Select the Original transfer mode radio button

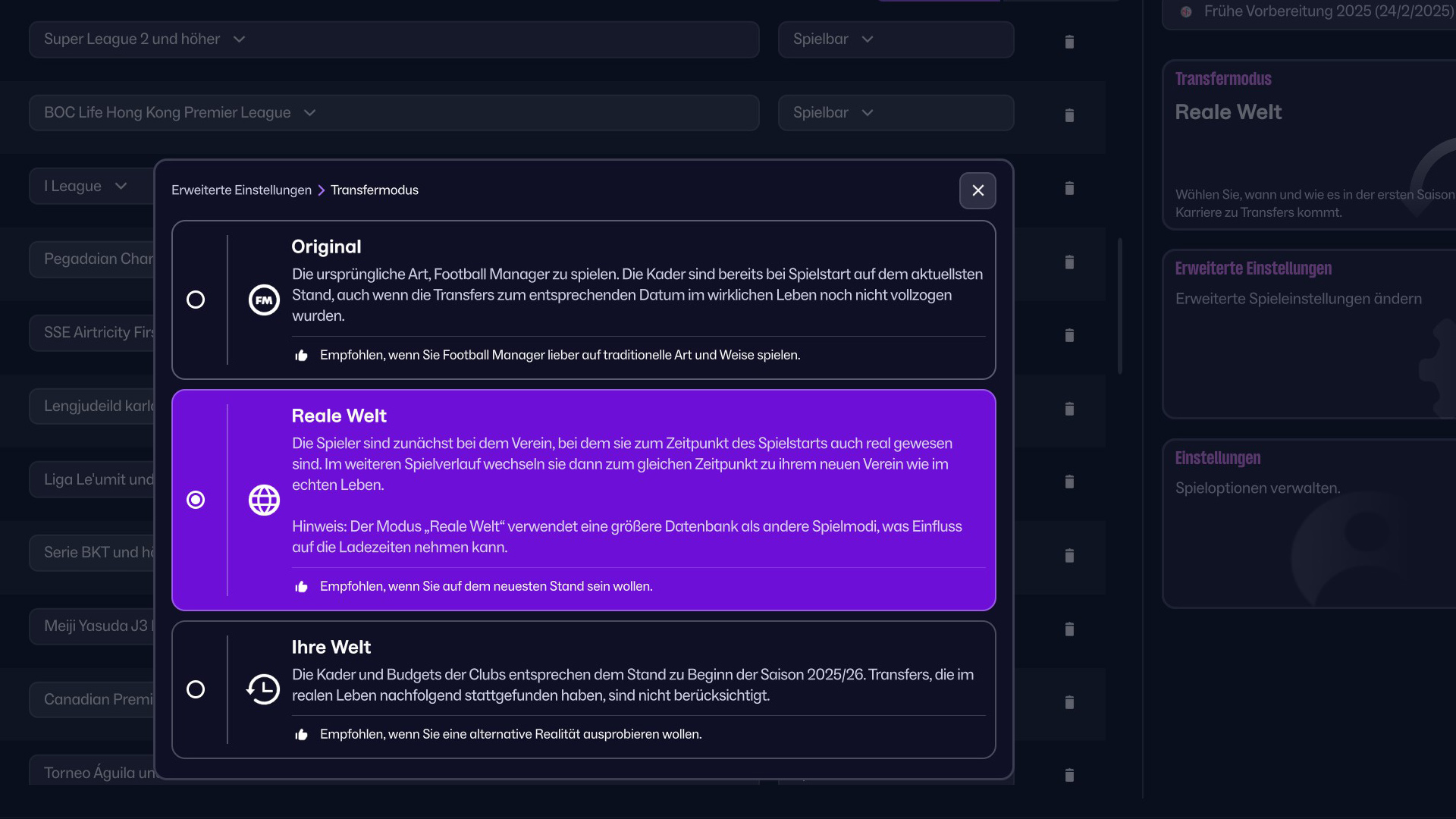196,300
